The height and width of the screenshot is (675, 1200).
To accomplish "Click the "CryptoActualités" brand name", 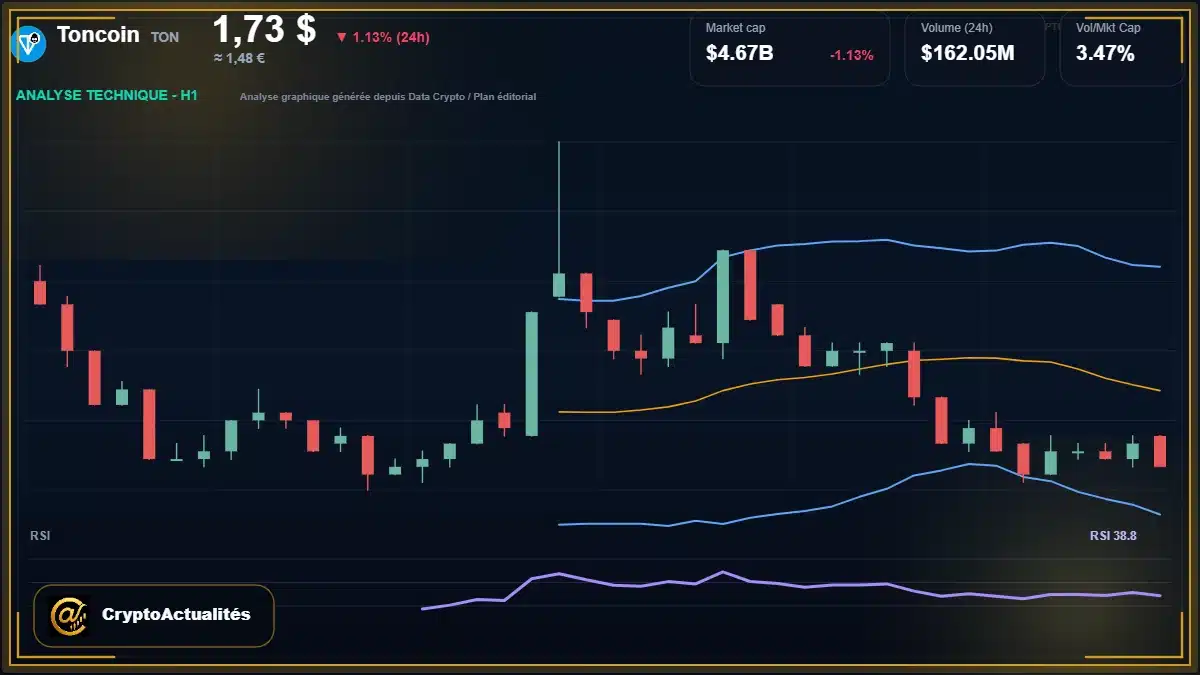I will point(176,614).
